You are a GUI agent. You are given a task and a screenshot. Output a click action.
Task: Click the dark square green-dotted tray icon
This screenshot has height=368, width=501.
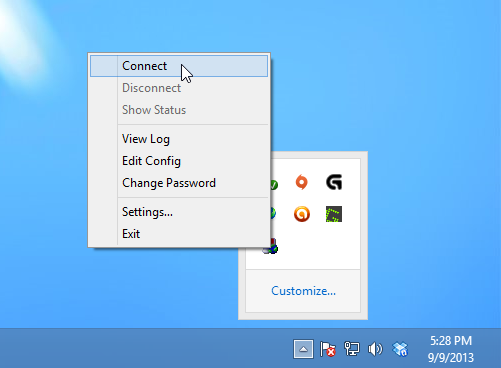pyautogui.click(x=334, y=214)
